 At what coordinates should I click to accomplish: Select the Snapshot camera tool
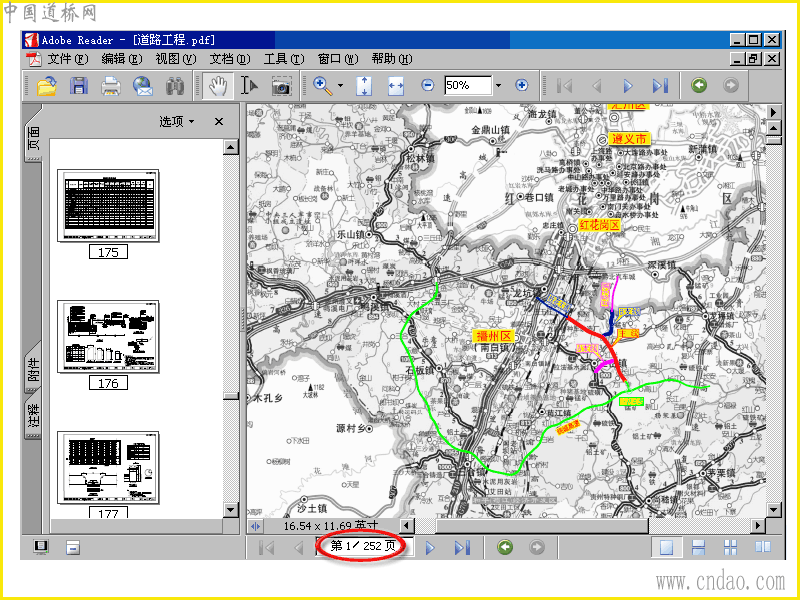point(281,86)
